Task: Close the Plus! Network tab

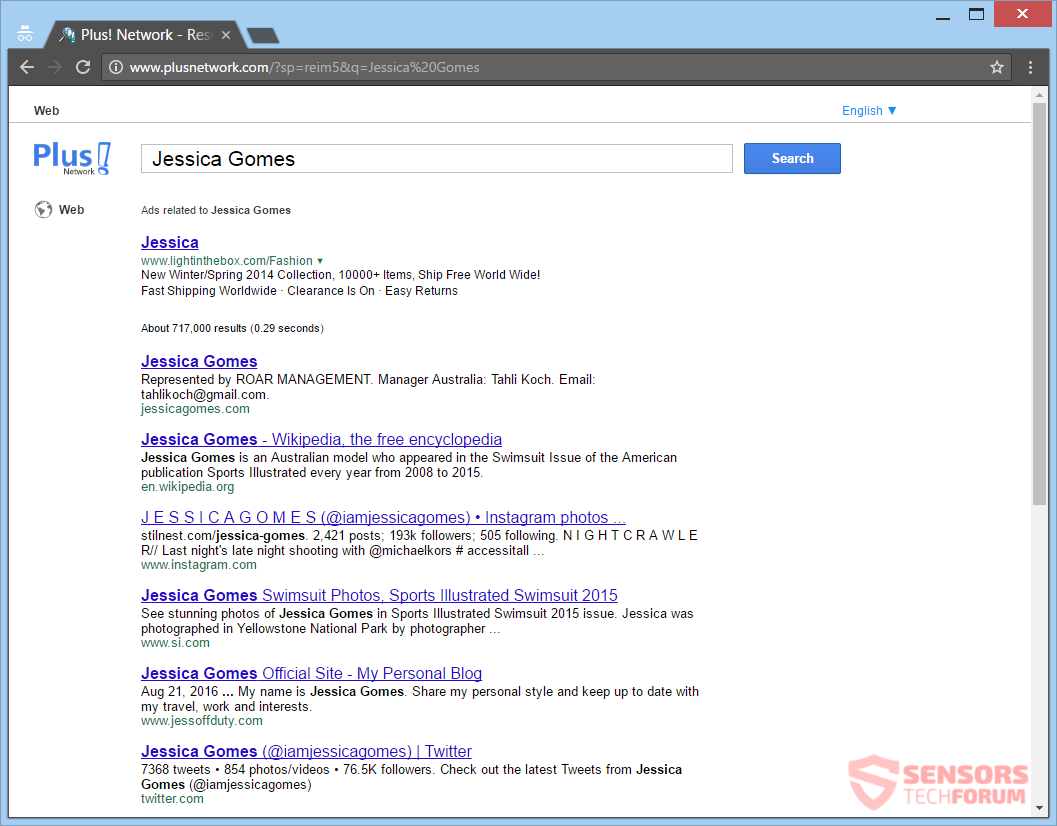Action: pos(226,35)
